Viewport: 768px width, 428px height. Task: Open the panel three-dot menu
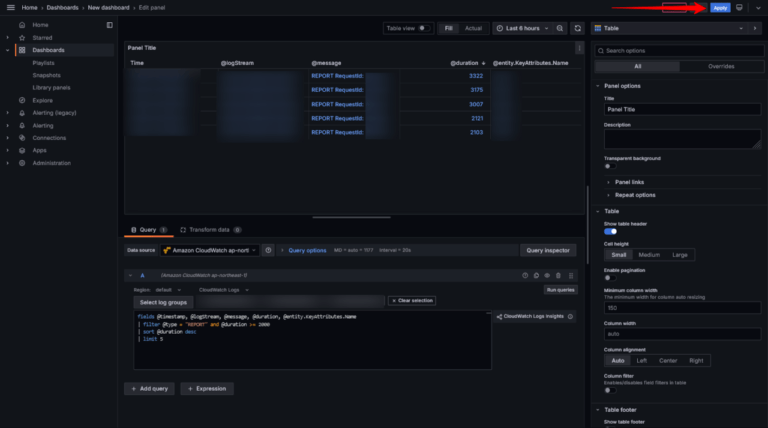579,48
